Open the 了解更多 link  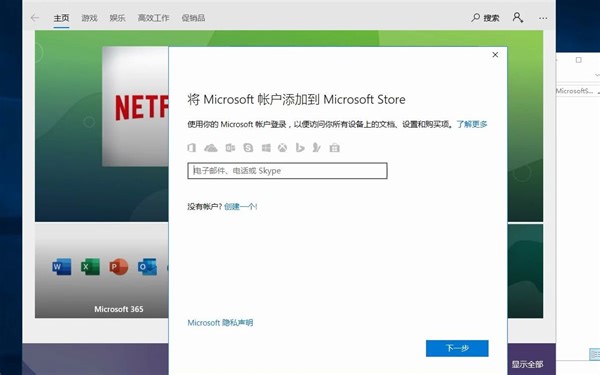pos(472,124)
